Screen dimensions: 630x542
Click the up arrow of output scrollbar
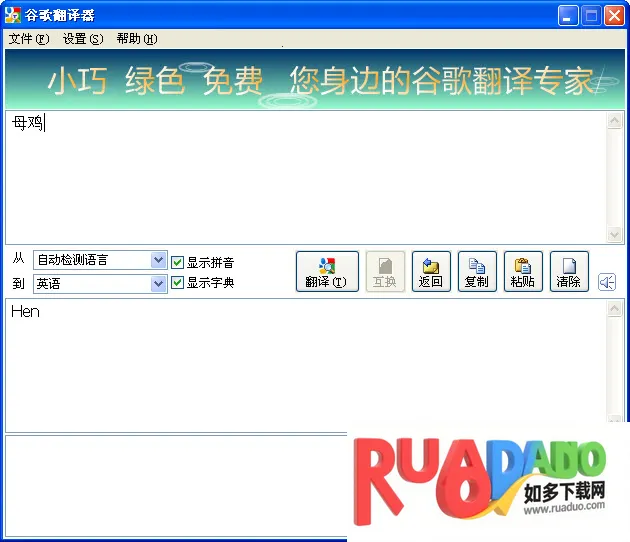[615, 307]
